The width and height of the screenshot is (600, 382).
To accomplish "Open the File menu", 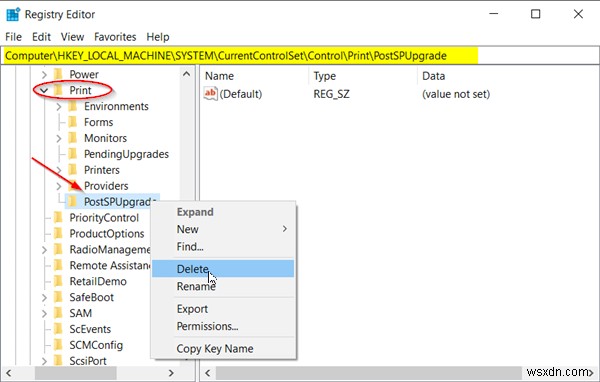I will coord(13,37).
